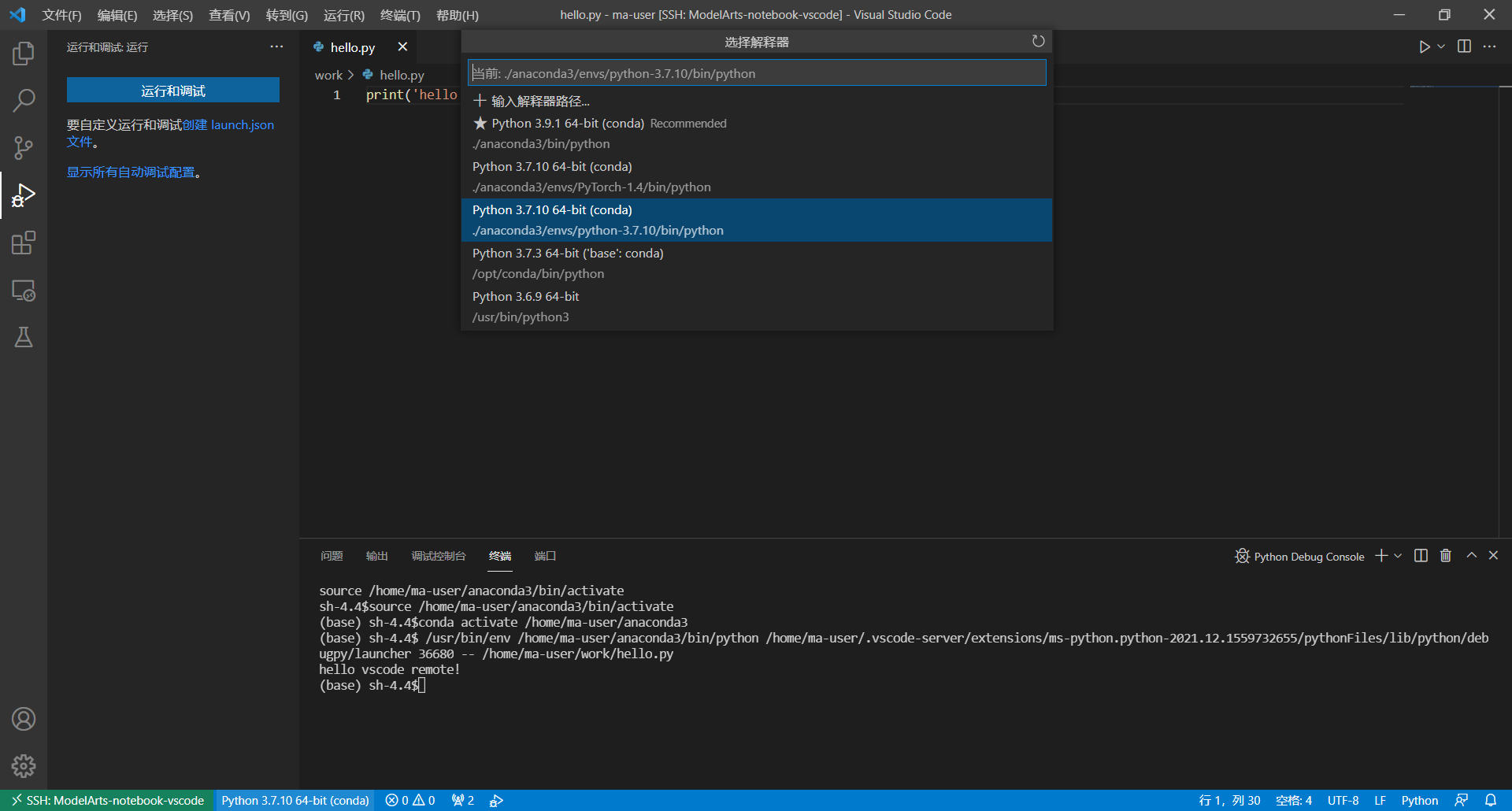Open the 文件(F) menu
The width and height of the screenshot is (1512, 811).
tap(61, 15)
